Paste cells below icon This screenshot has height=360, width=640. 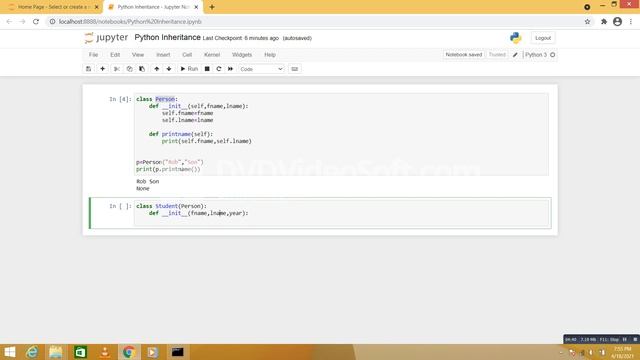pyautogui.click(x=142, y=69)
